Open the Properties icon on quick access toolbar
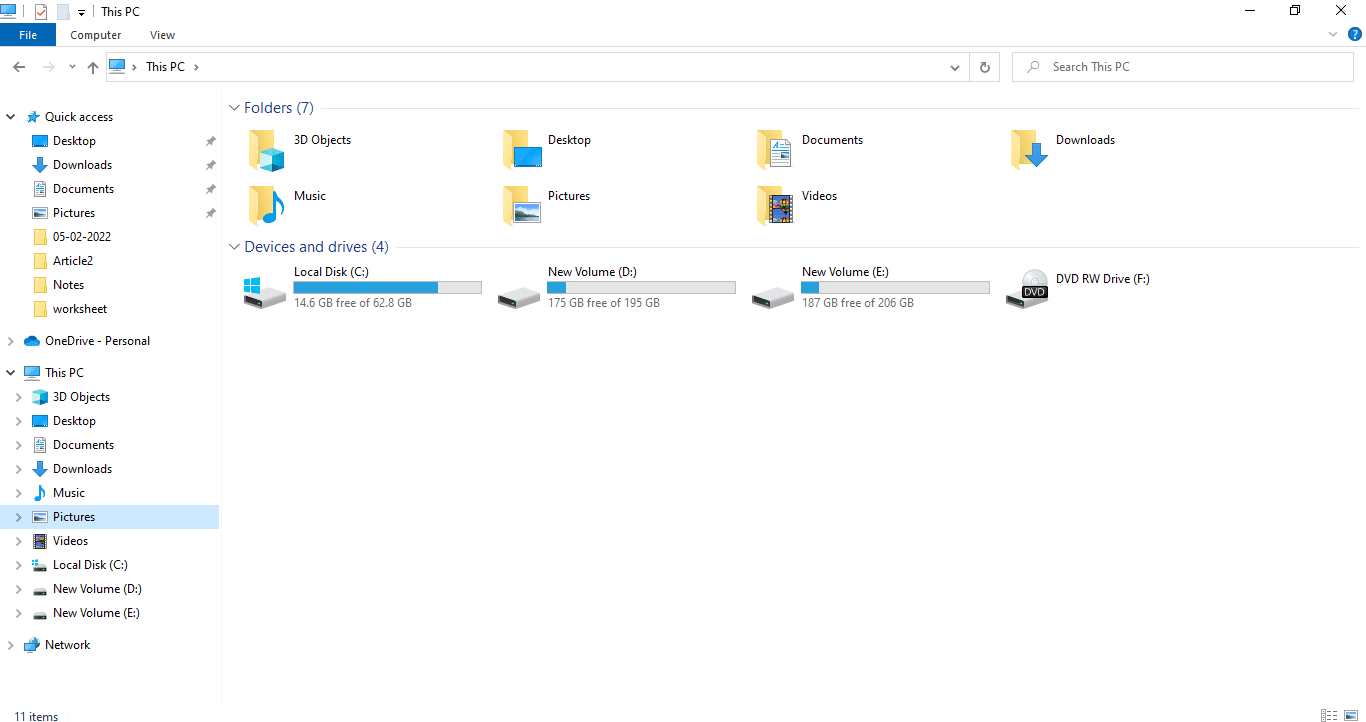The image size is (1366, 722). point(41,11)
